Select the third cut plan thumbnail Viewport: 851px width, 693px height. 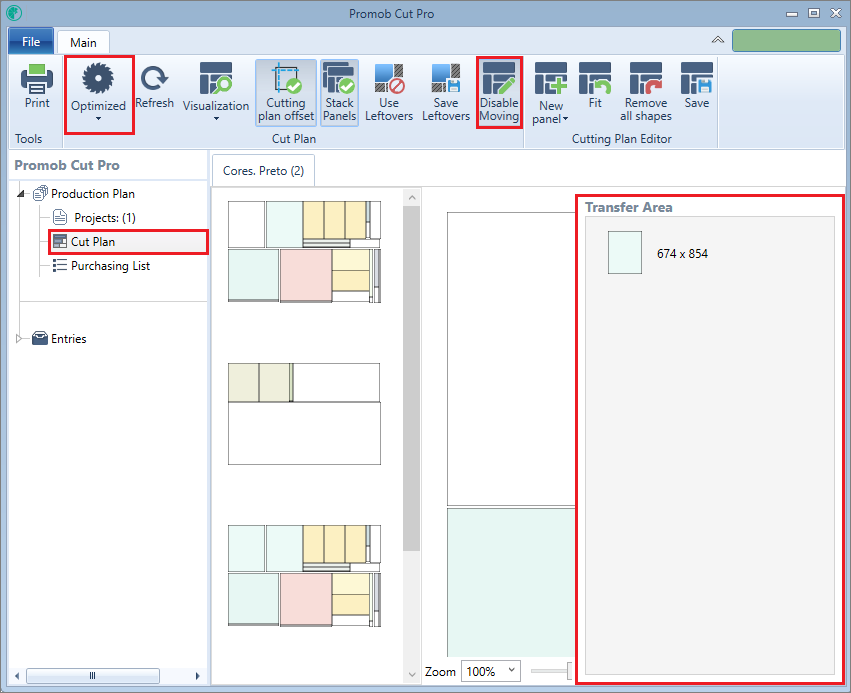point(304,576)
